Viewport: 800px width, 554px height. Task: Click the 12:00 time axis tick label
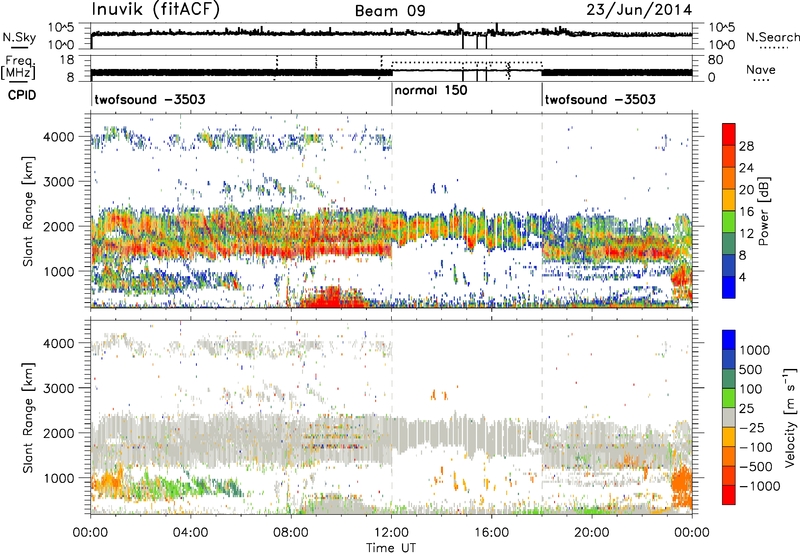391,533
